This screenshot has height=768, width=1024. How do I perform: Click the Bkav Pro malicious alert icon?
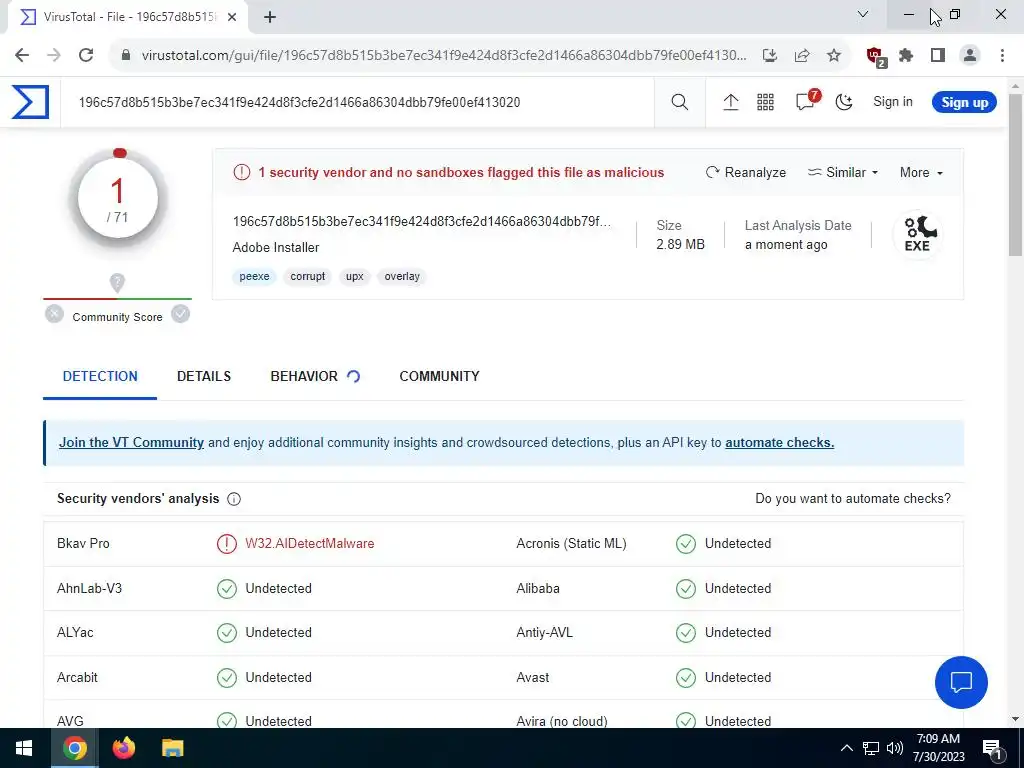point(227,543)
